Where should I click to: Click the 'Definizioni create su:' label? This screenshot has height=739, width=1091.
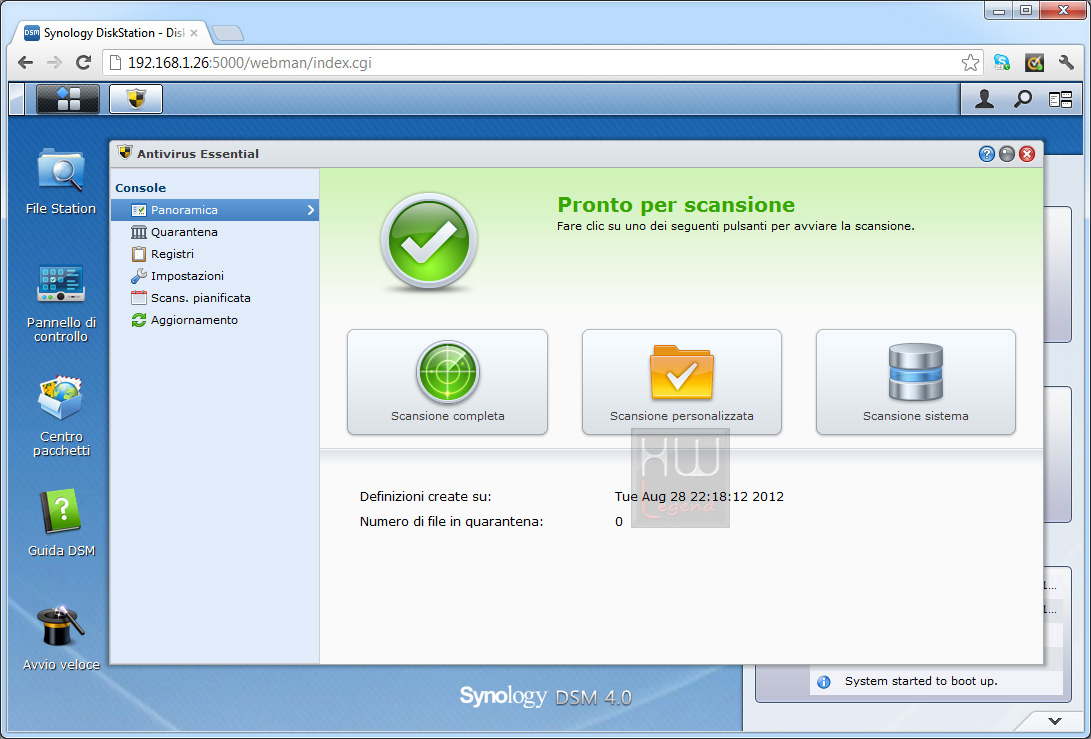[425, 497]
